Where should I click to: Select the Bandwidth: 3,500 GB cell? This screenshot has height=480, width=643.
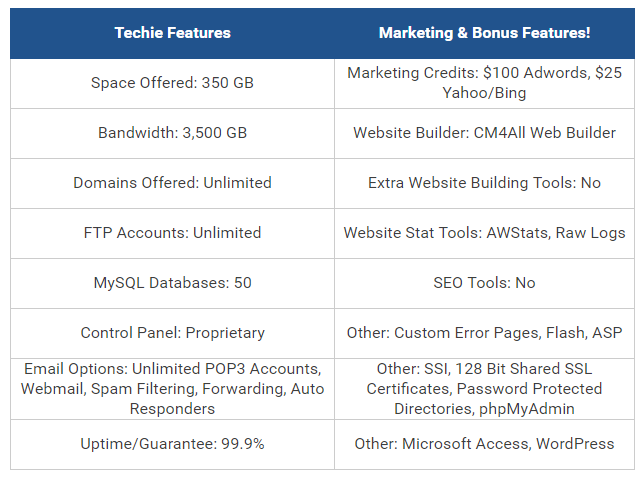point(172,133)
